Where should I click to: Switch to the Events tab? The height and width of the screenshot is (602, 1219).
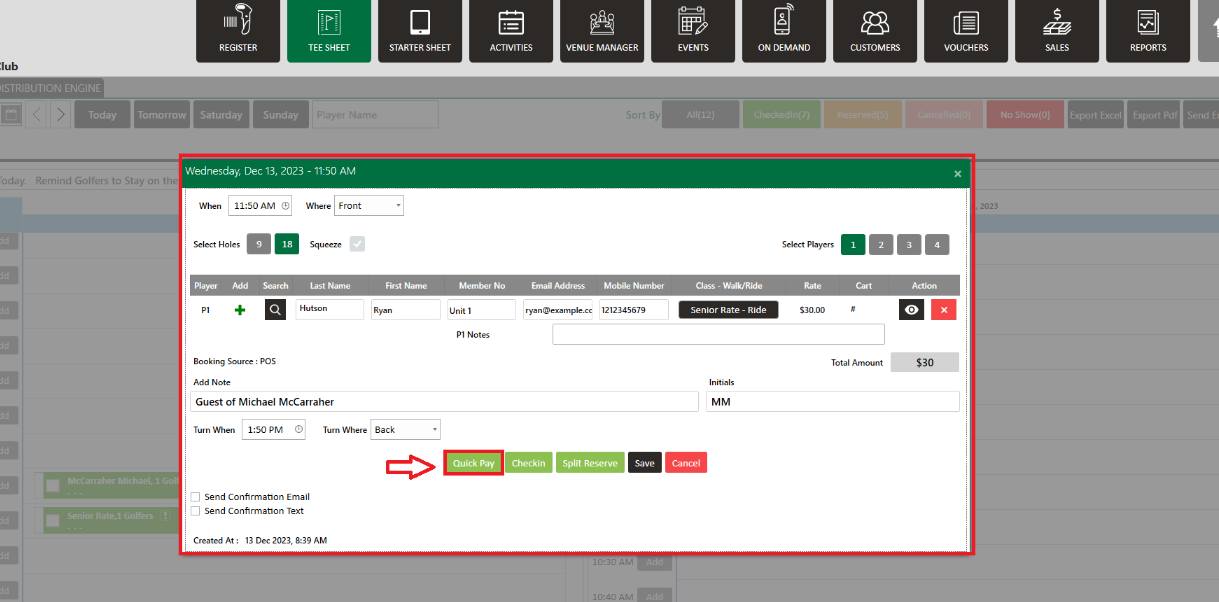point(693,31)
